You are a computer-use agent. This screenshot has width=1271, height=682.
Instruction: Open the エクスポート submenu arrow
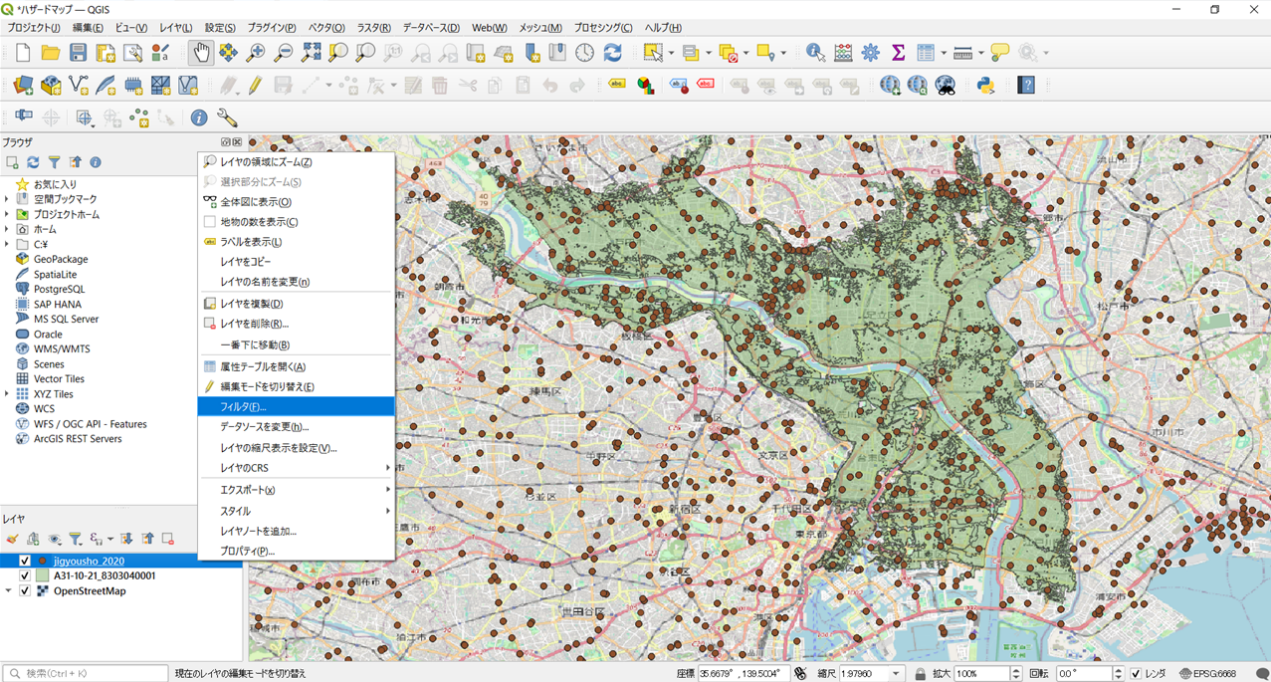click(388, 490)
